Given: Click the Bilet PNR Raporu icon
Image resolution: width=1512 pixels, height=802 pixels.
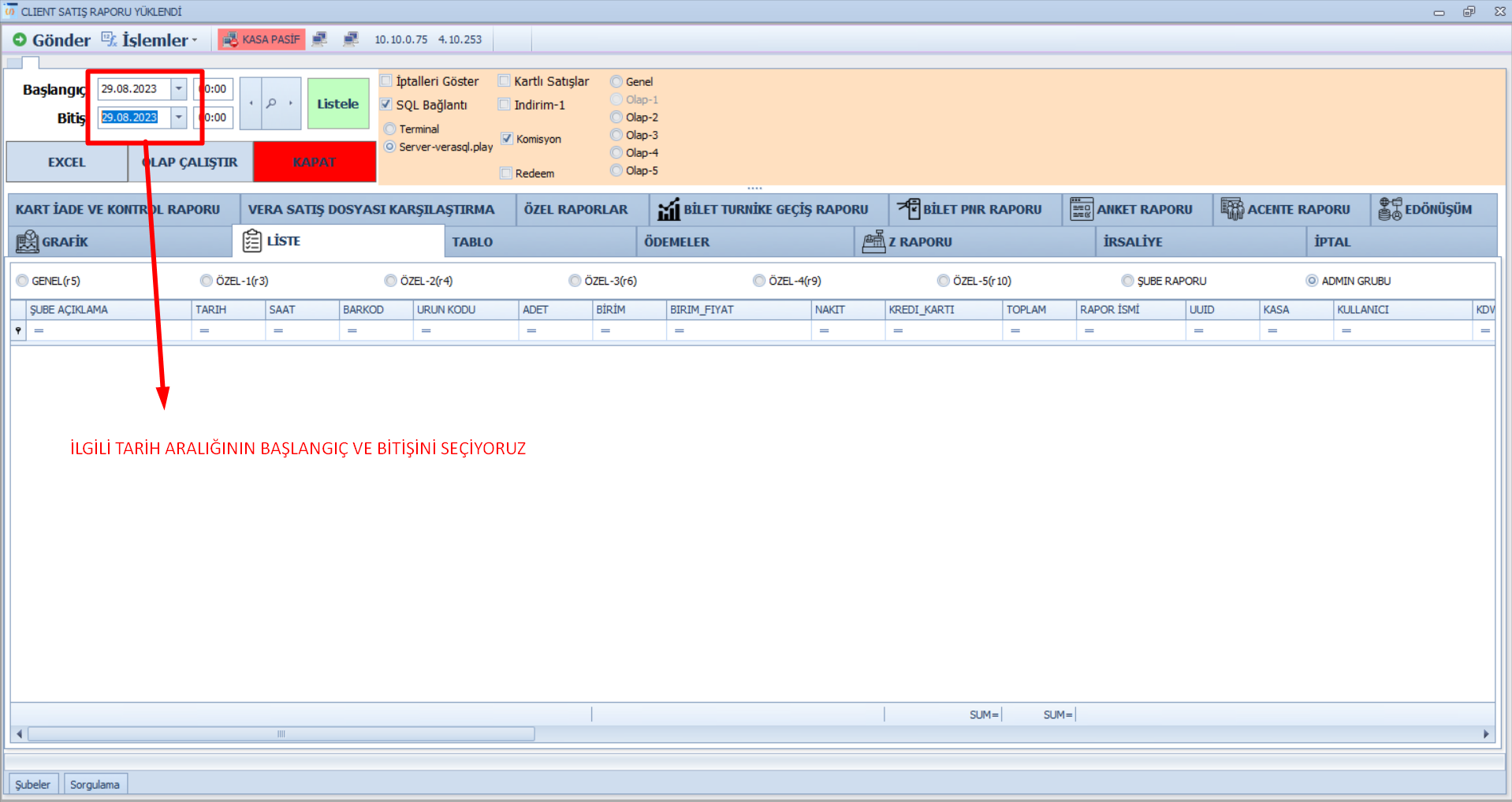Looking at the screenshot, I should (908, 209).
